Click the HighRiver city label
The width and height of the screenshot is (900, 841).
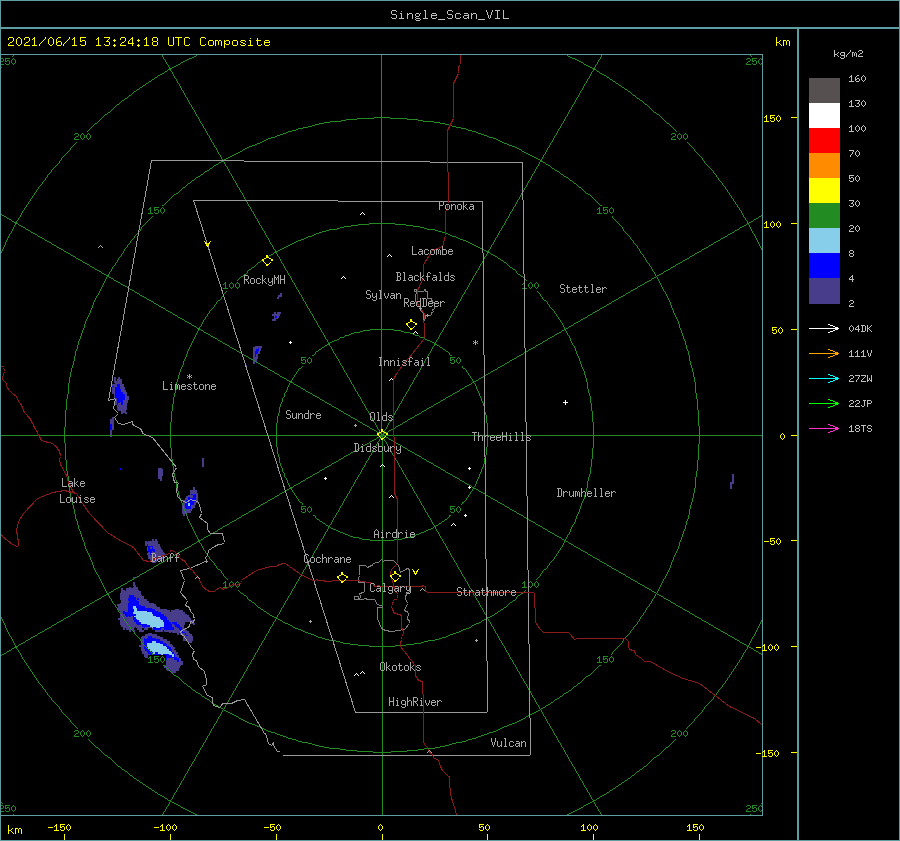tap(415, 702)
